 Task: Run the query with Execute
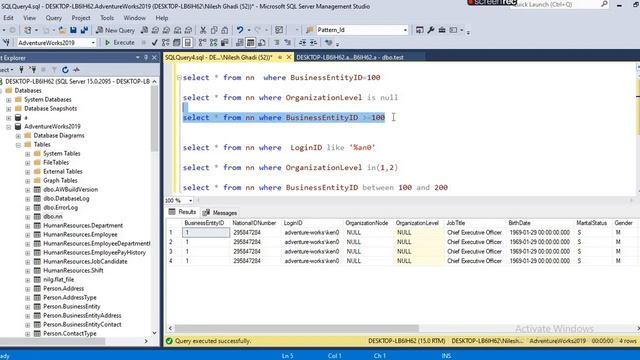(x=120, y=42)
